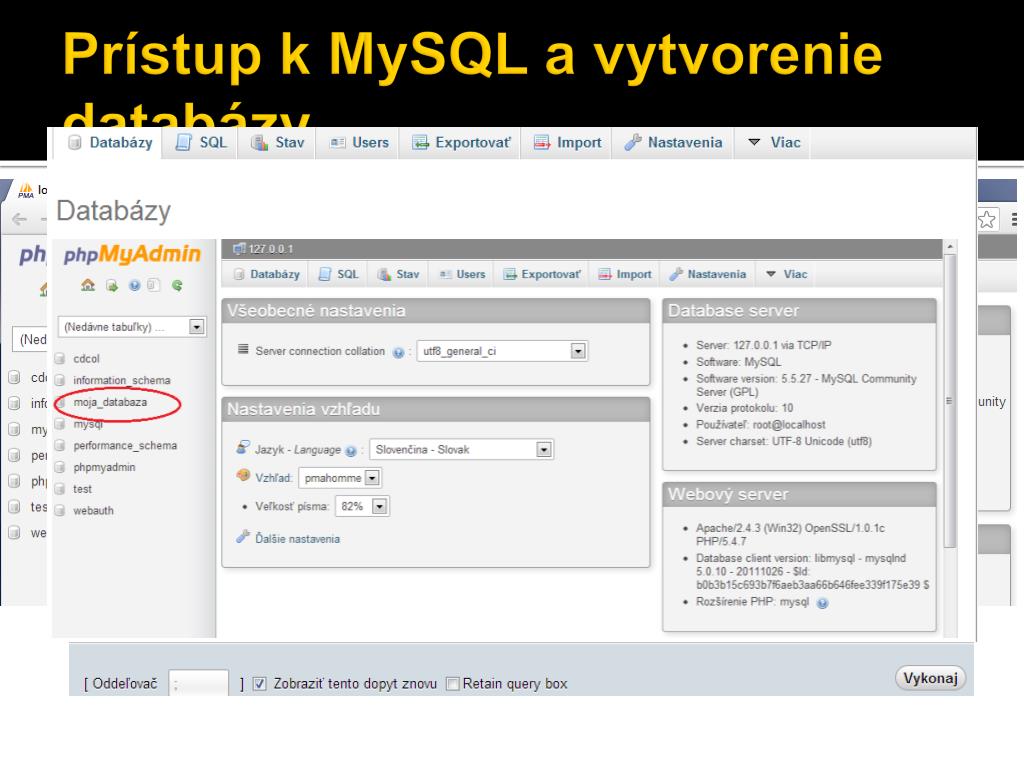Open Import tab in small inner tab row
1024x768 pixels.
tap(625, 274)
